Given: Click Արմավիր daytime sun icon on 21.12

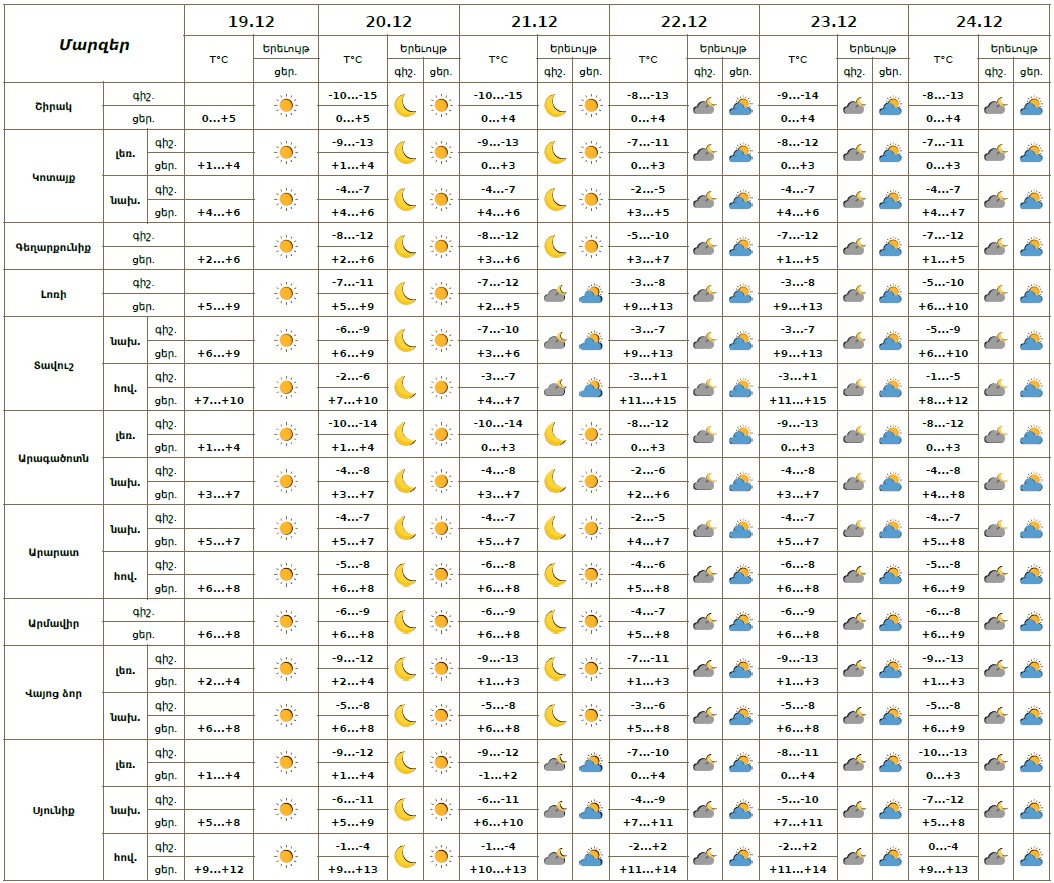Looking at the screenshot, I should [590, 622].
